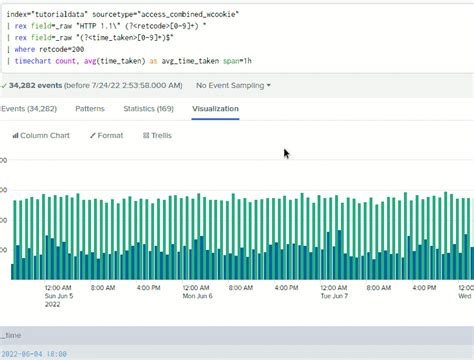Click the Sun Jun 5 axis label

pos(59,296)
